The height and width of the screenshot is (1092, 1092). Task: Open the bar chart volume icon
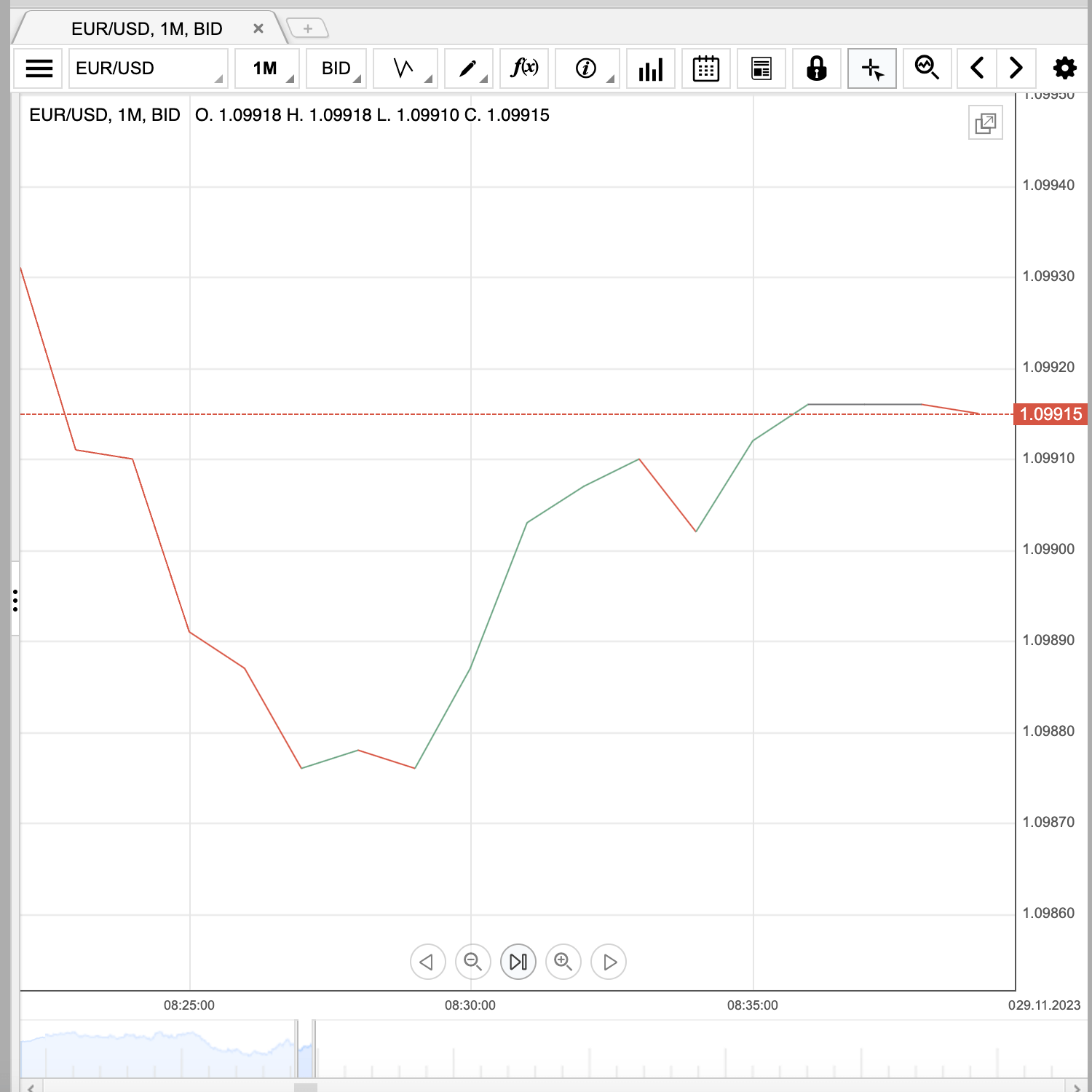[650, 68]
